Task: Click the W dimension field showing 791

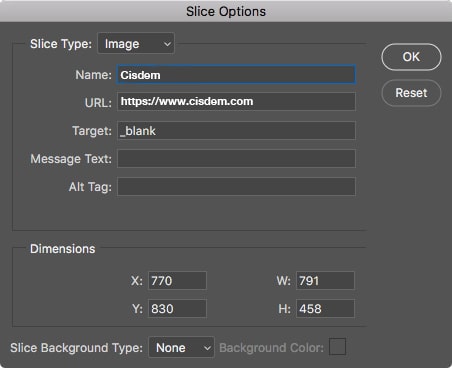Action: coord(325,281)
